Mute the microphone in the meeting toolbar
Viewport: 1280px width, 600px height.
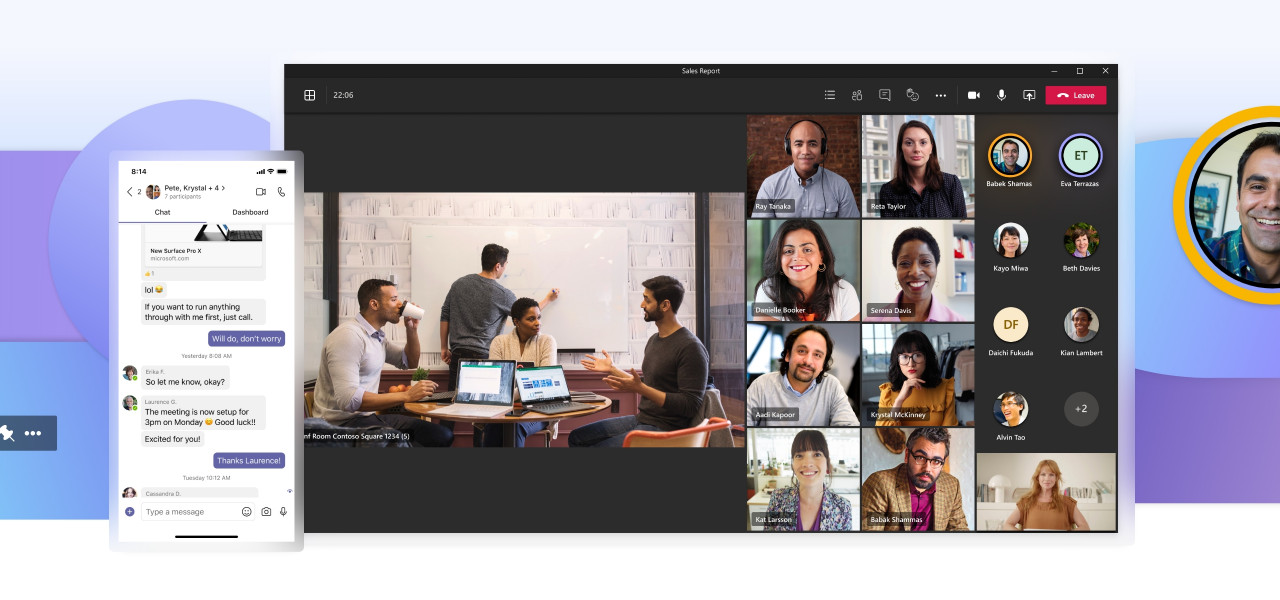1001,95
